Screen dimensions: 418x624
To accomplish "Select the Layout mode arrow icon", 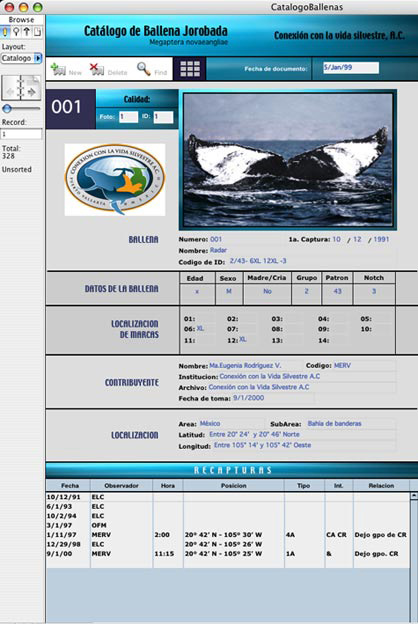I will (x=26, y=31).
